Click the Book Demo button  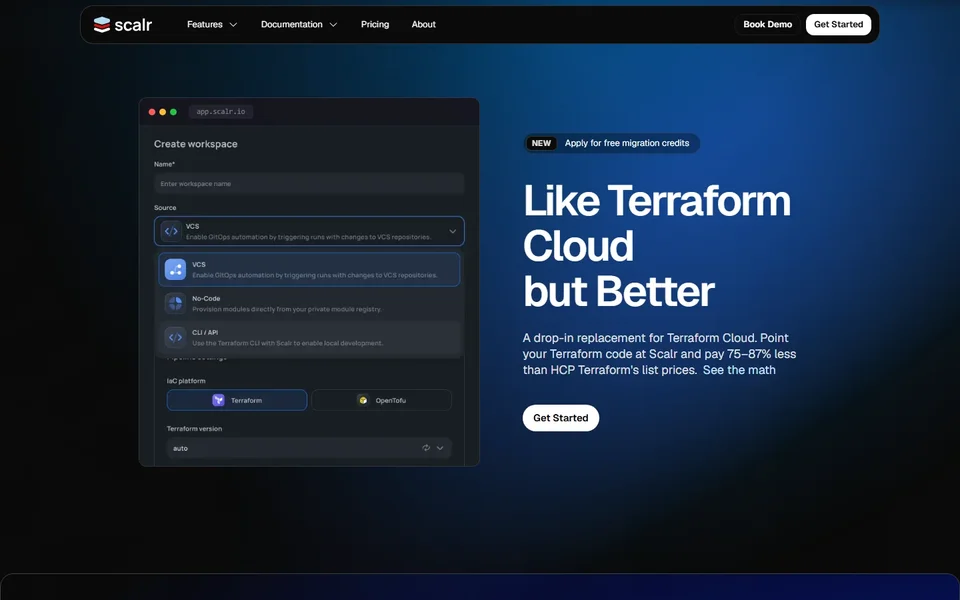767,24
